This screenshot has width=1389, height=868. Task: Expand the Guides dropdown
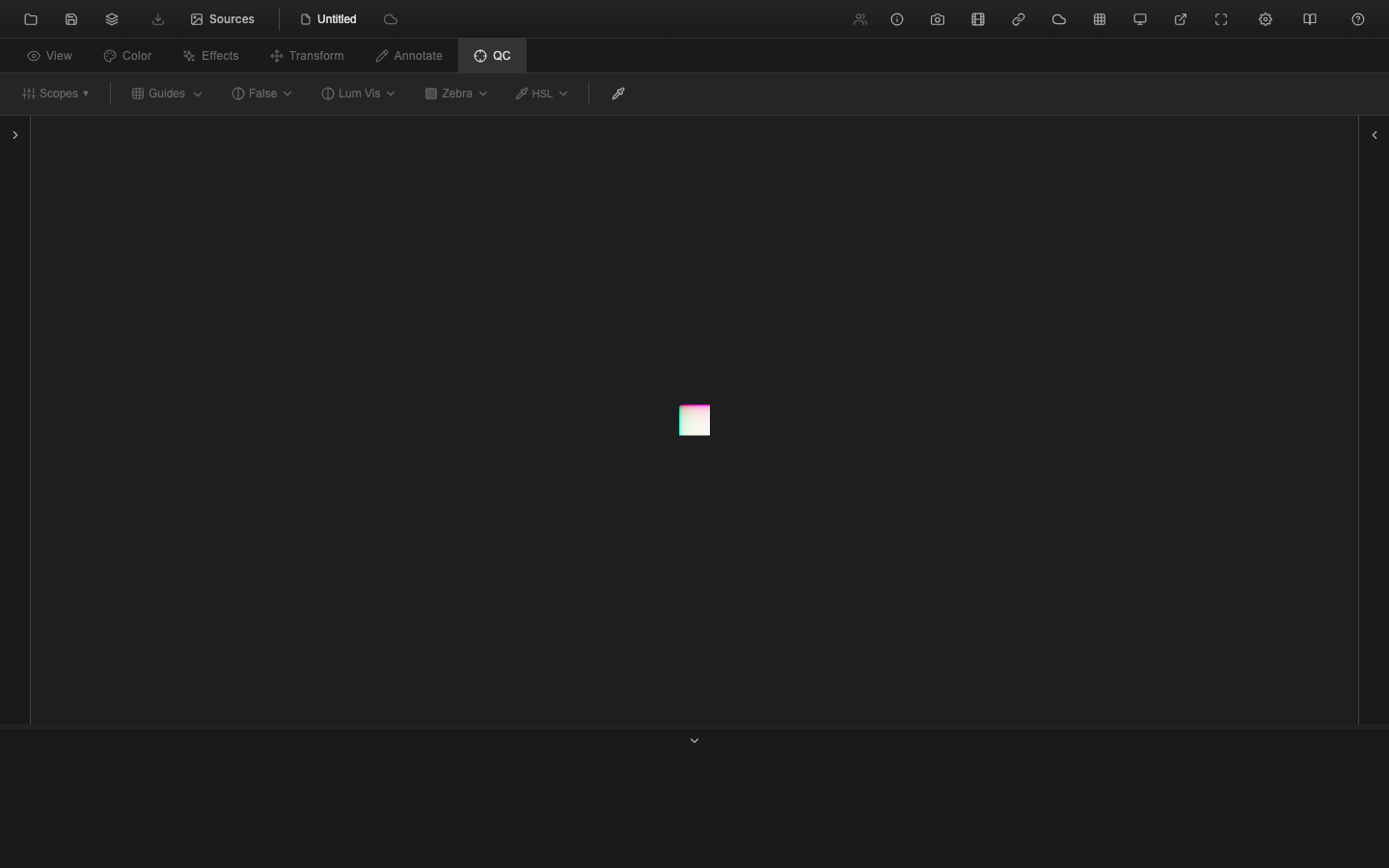pyautogui.click(x=165, y=94)
